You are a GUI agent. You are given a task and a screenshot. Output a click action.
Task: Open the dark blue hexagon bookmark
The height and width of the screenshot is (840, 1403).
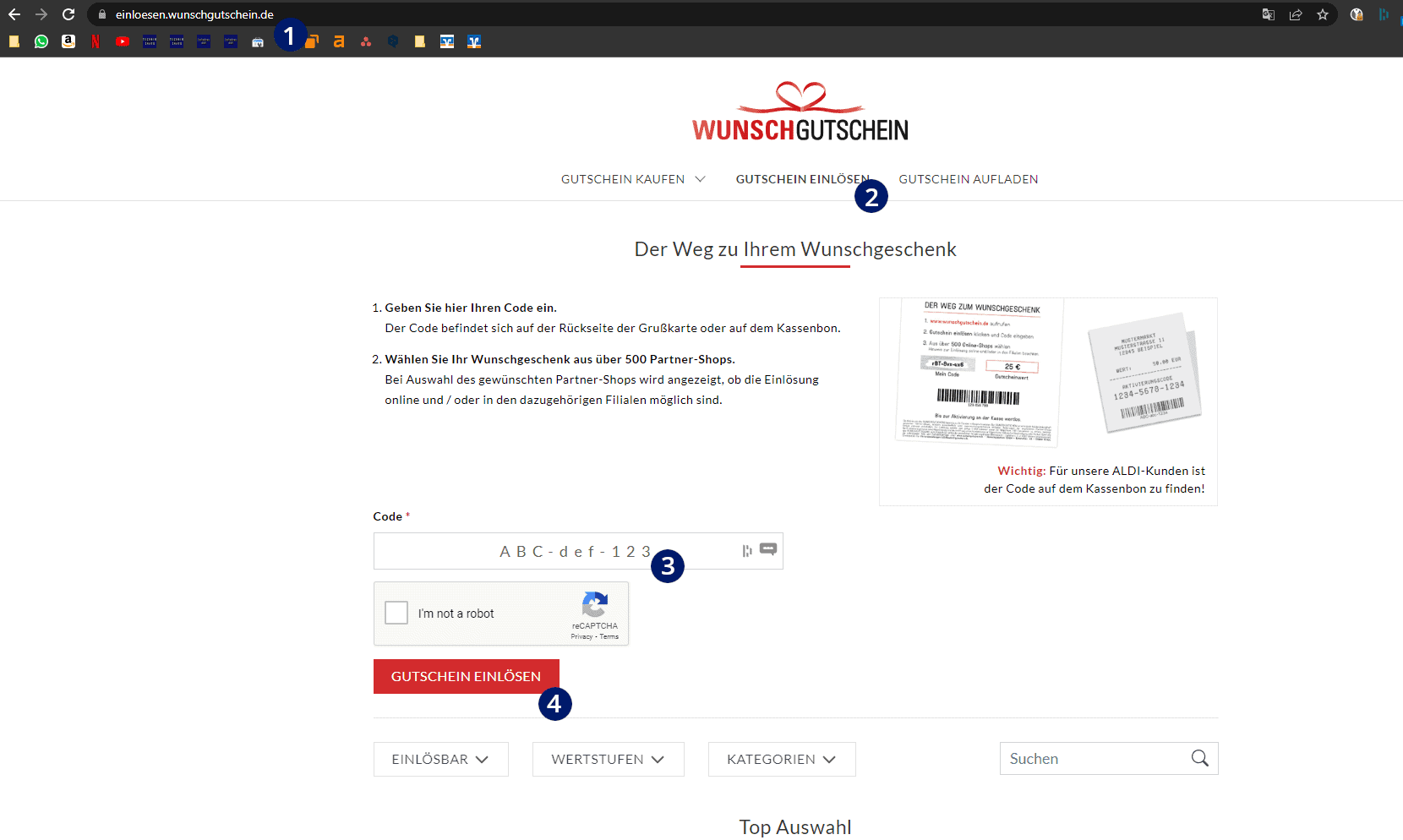(x=393, y=41)
